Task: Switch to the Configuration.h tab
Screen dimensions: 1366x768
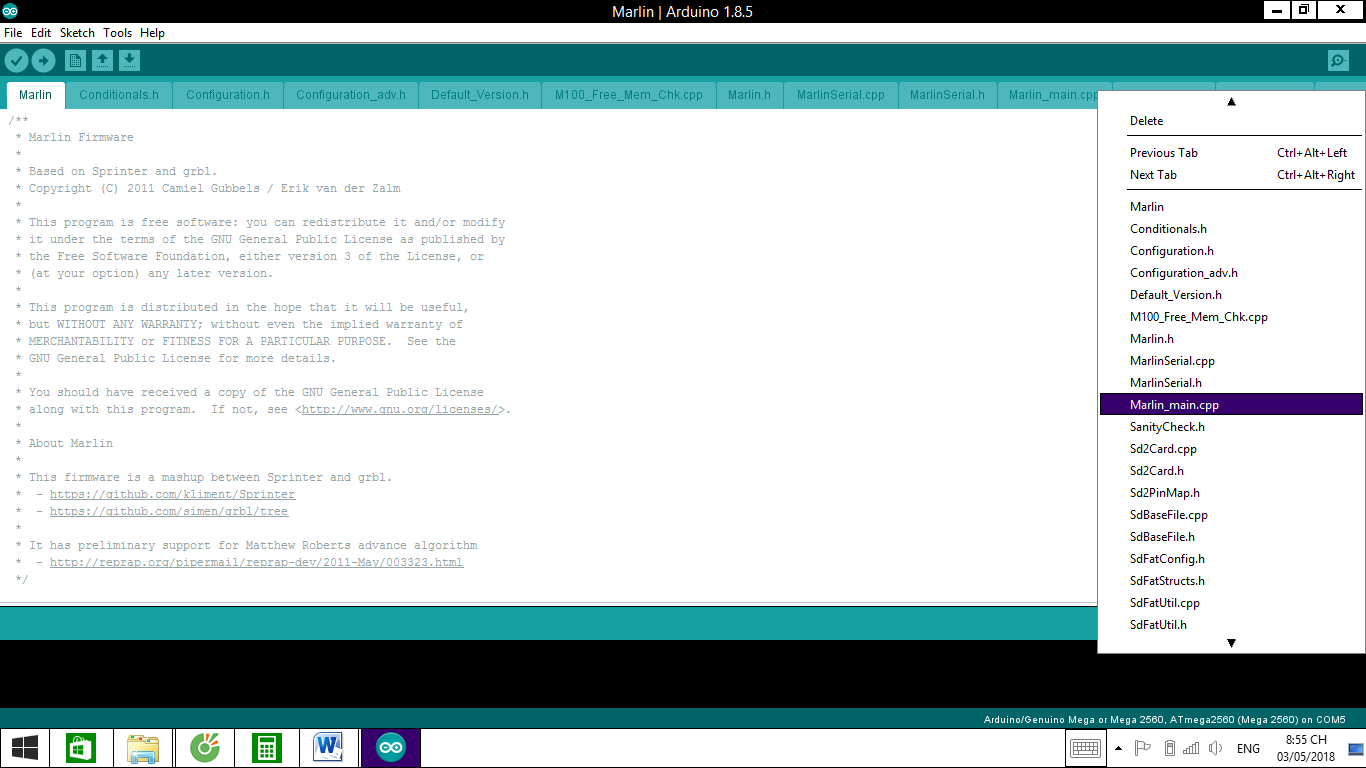Action: (228, 95)
